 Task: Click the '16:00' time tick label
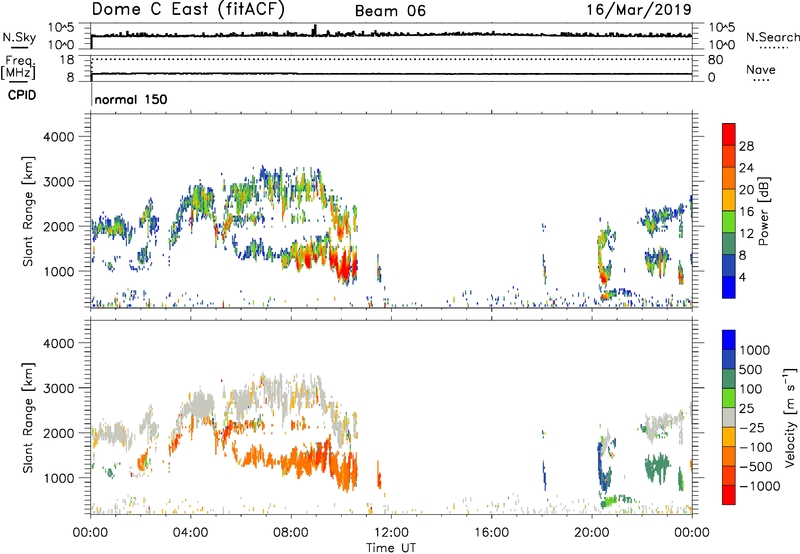pyautogui.click(x=491, y=533)
